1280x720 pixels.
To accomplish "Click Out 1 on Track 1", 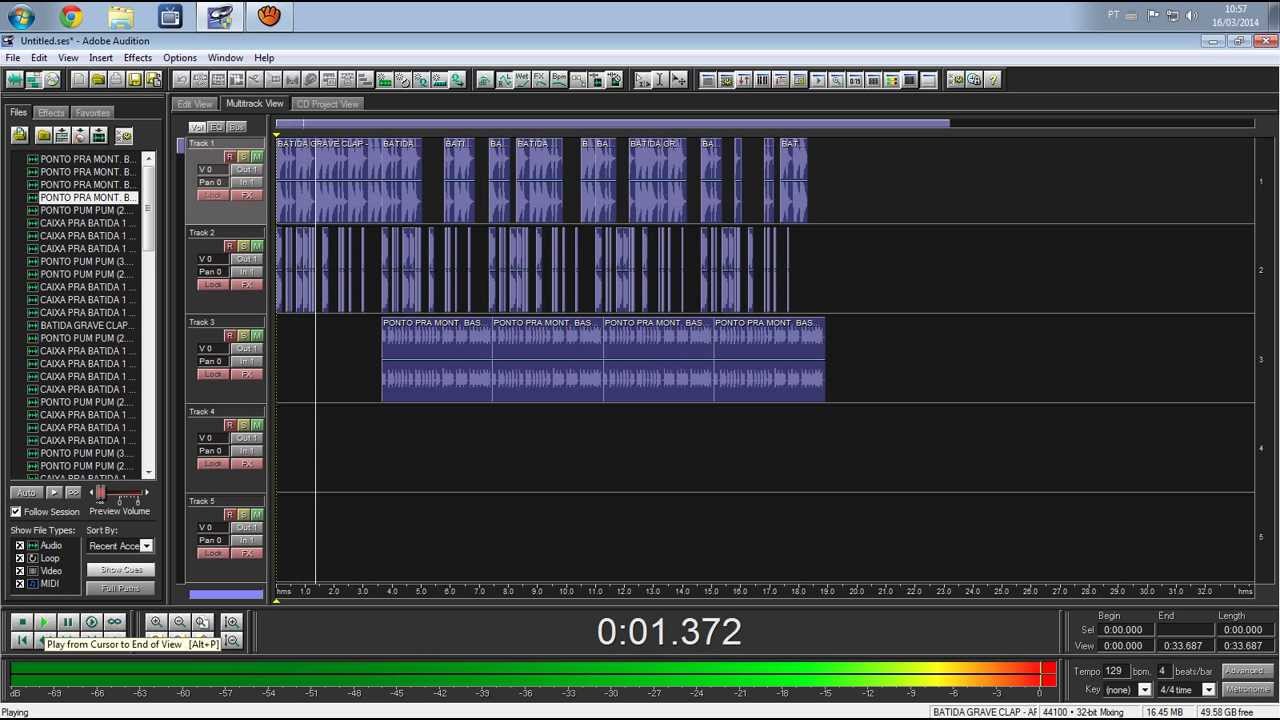I will 246,170.
